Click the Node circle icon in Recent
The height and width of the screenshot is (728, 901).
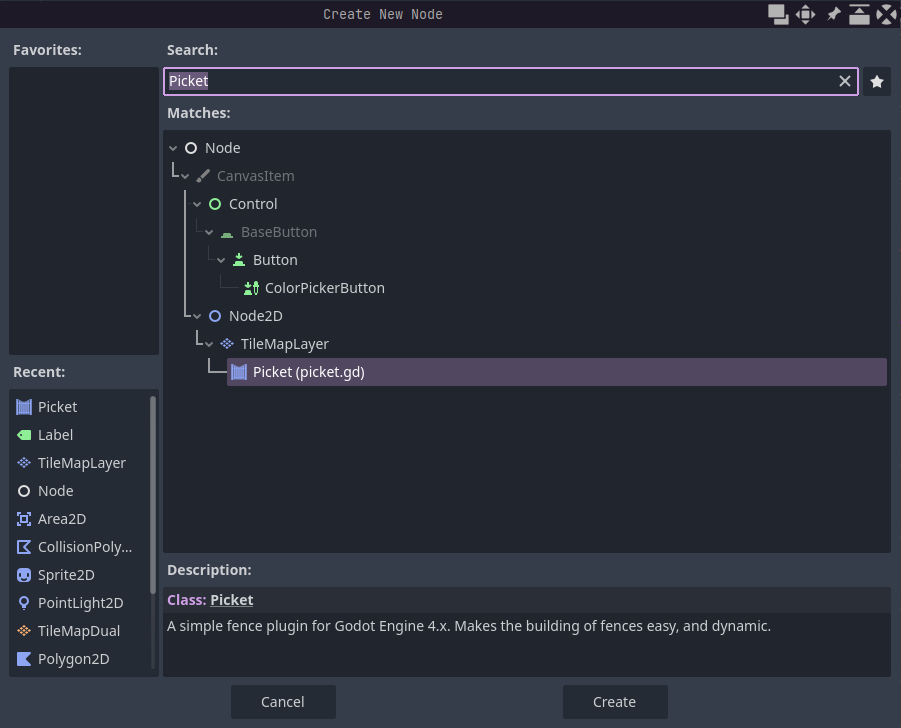point(24,491)
